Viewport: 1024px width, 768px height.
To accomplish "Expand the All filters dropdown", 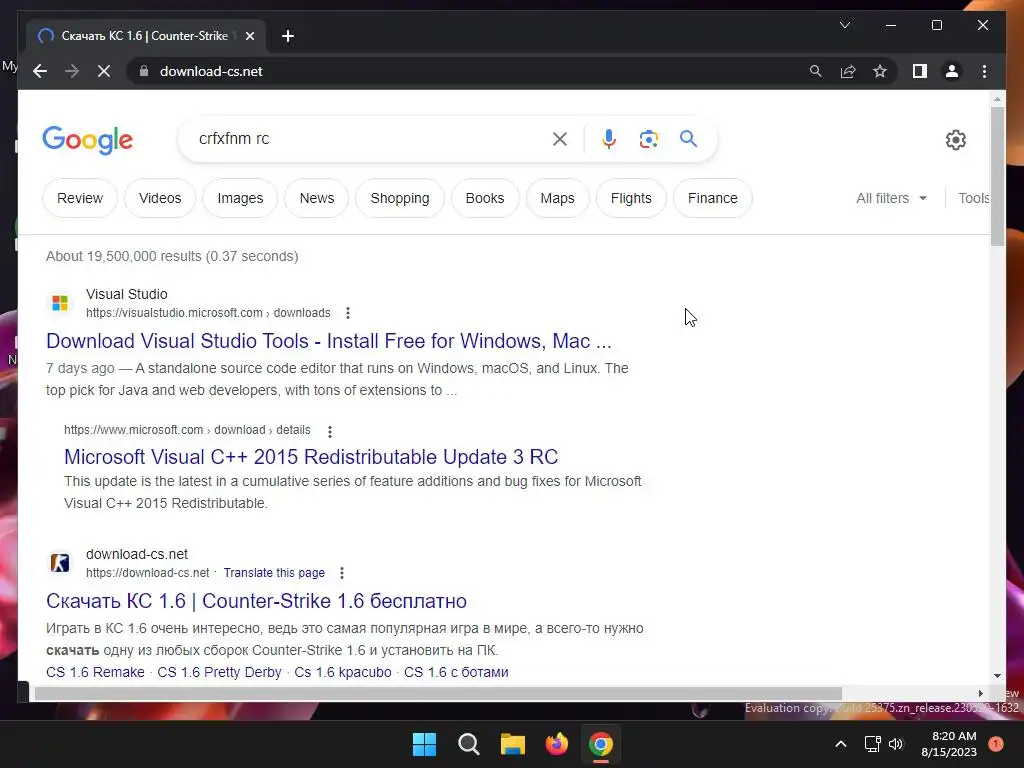I will (891, 198).
